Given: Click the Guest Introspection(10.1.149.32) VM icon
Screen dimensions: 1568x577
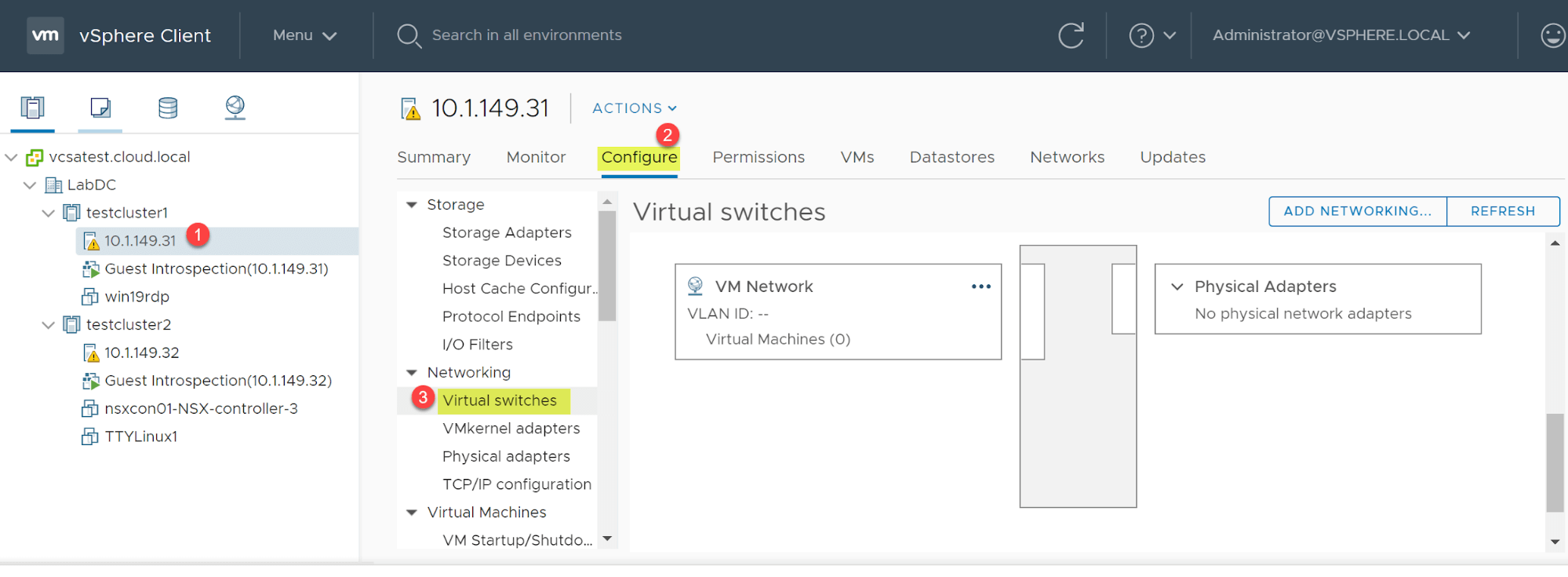Looking at the screenshot, I should click(91, 382).
